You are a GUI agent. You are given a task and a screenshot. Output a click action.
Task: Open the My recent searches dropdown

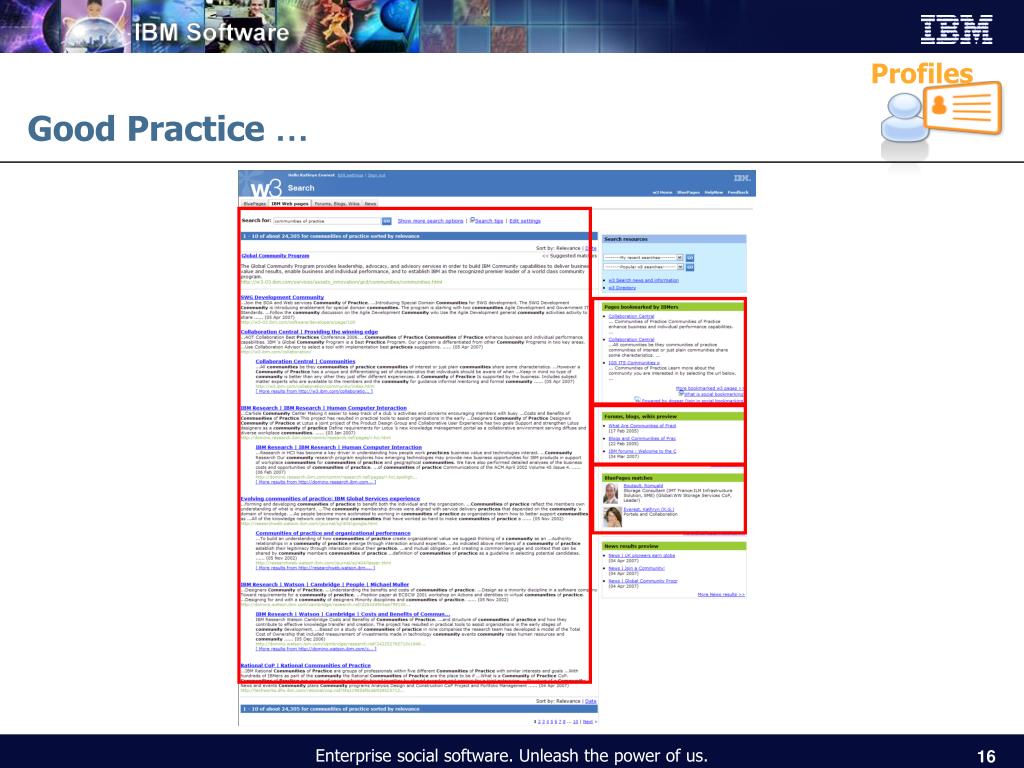click(x=643, y=258)
